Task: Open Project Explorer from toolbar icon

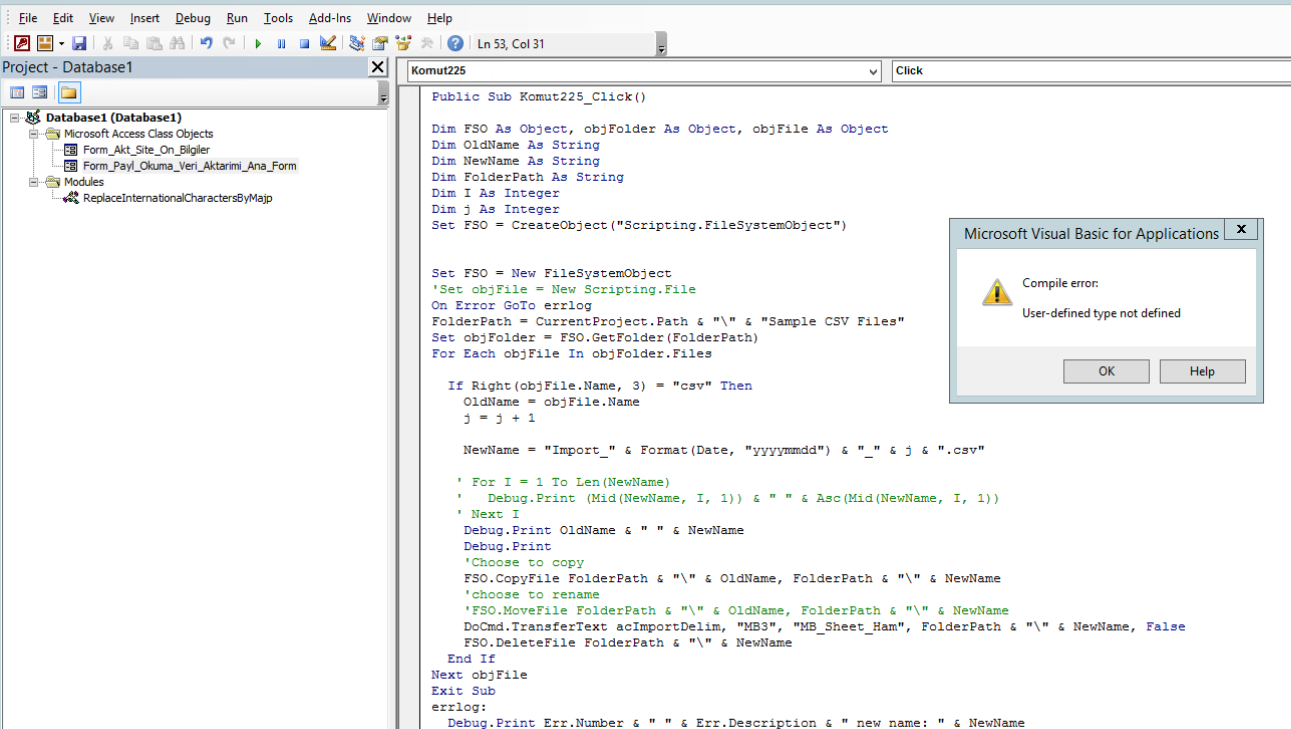Action: pyautogui.click(x=357, y=43)
